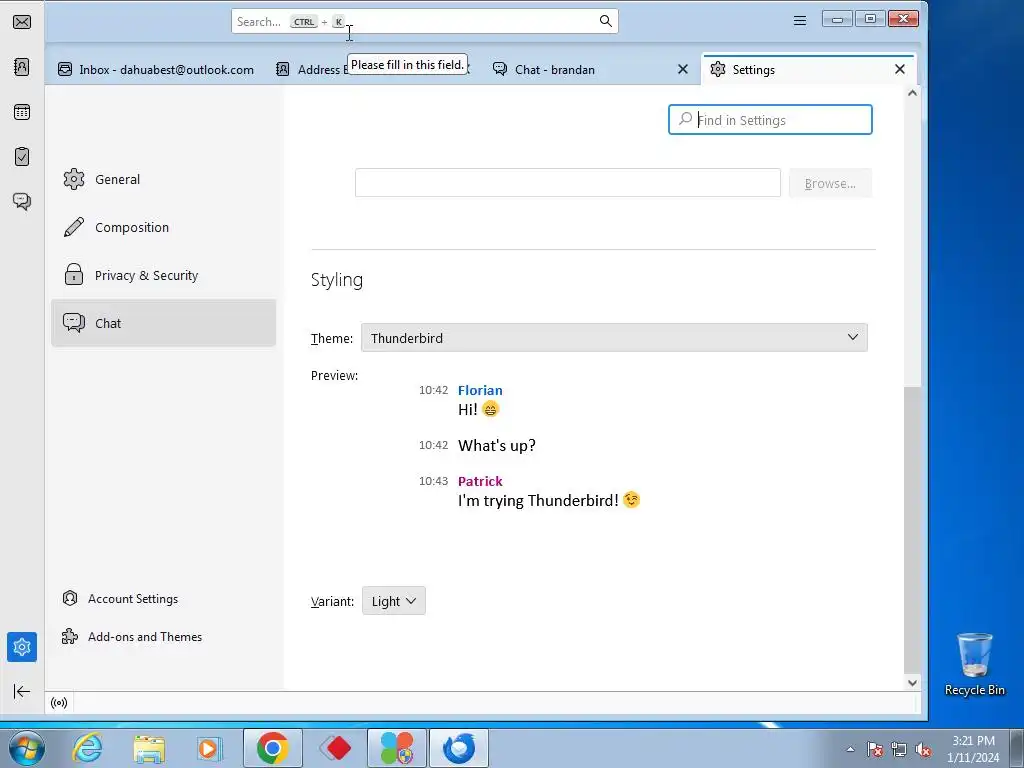Open the Address Book space icon
The image size is (1024, 768).
coord(22,67)
